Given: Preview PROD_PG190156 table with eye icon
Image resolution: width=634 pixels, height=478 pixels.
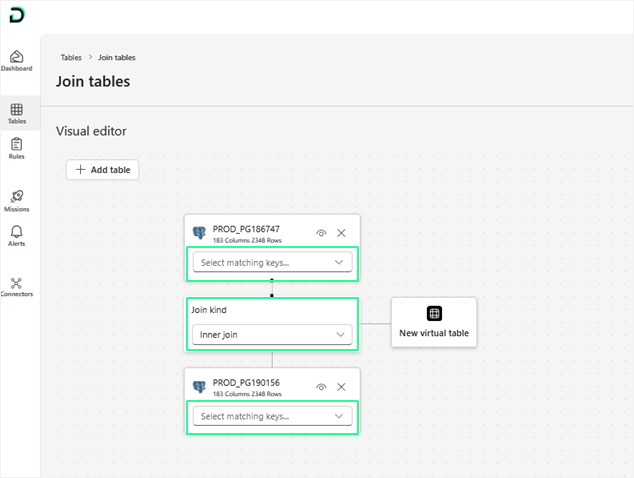Looking at the screenshot, I should coord(321,387).
